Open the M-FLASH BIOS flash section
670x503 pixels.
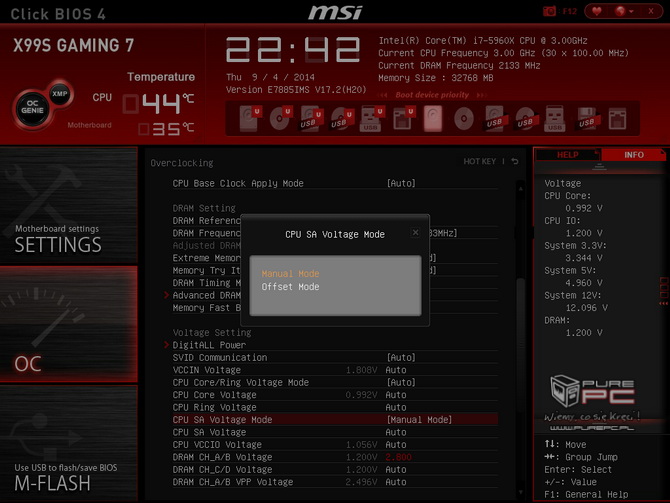pos(69,443)
